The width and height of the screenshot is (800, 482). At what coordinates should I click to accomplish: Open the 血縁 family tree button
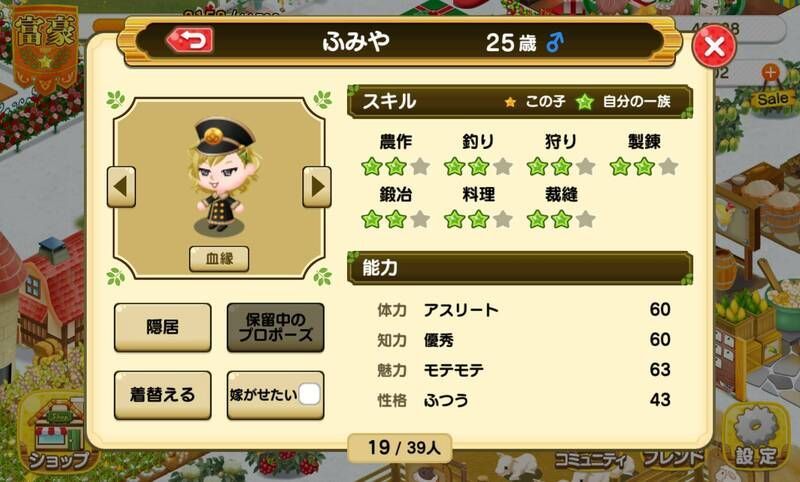pos(219,259)
